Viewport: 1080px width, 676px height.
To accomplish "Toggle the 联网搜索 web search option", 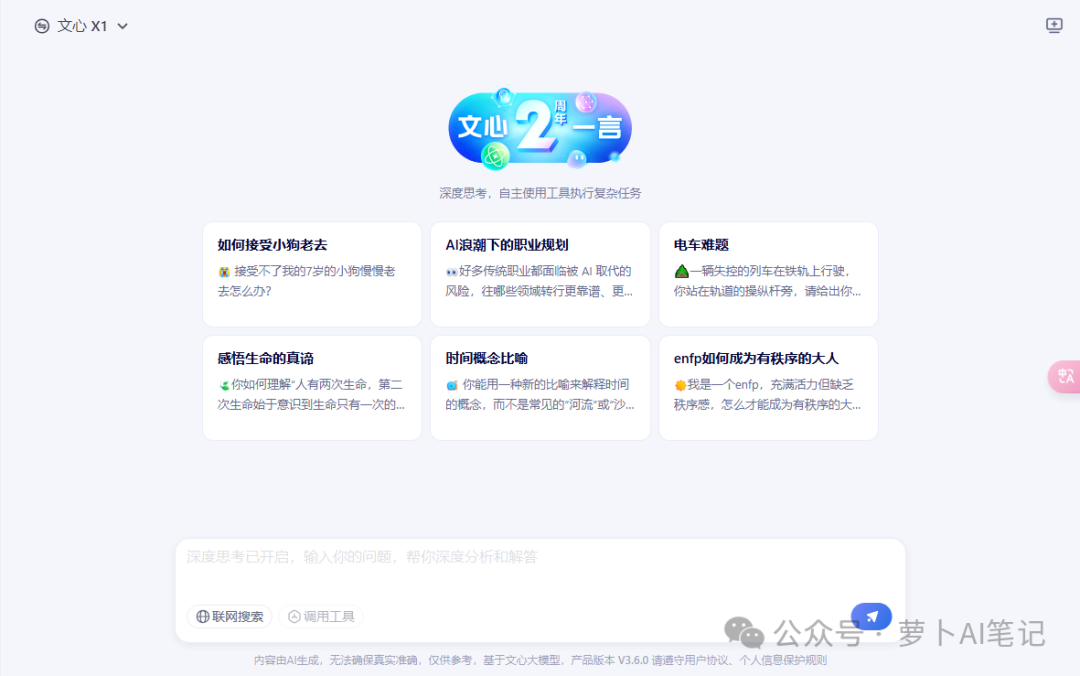I will point(230,616).
